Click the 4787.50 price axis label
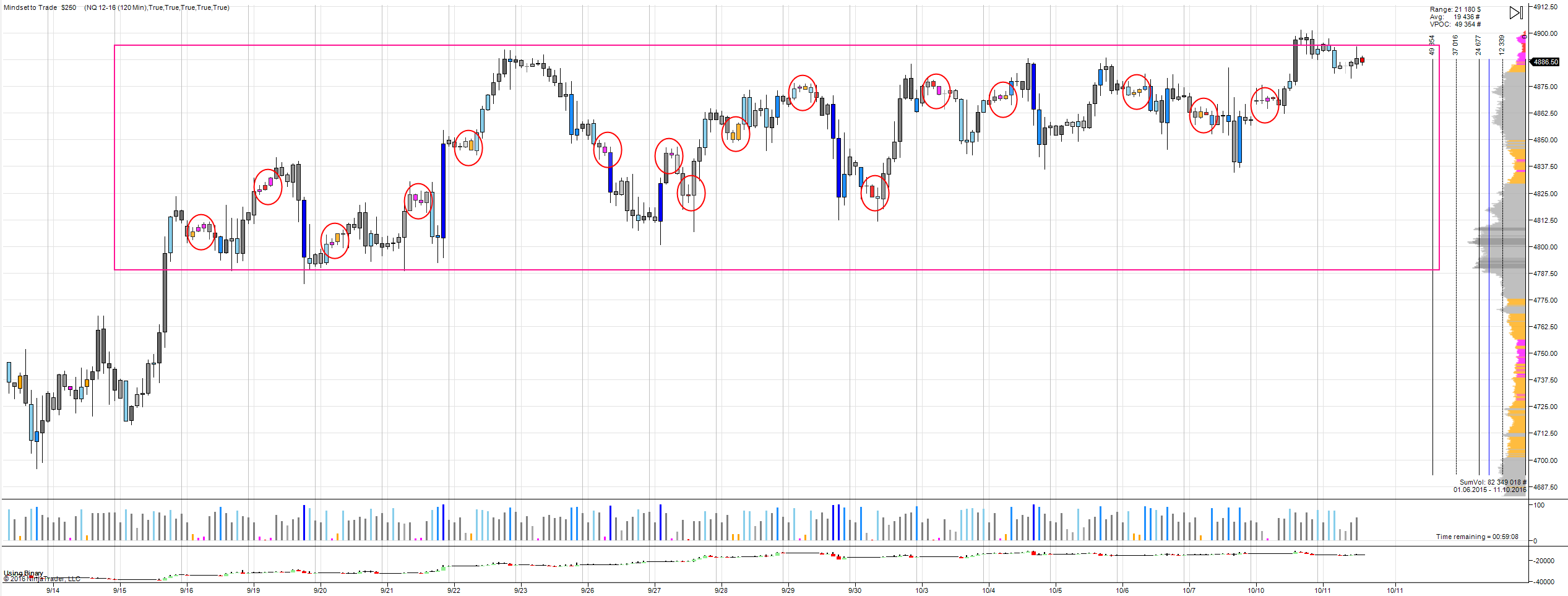Image resolution: width=1568 pixels, height=596 pixels. click(x=1545, y=274)
